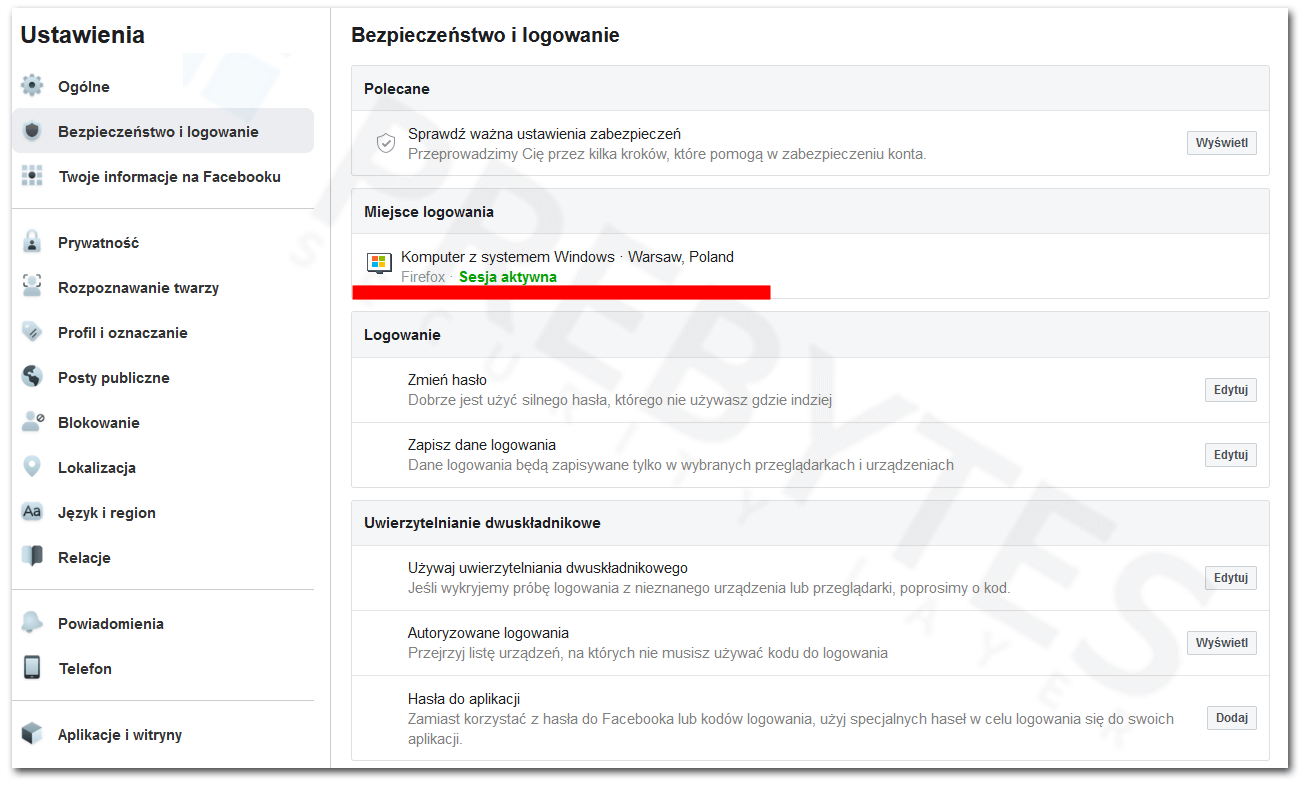The width and height of the screenshot is (1306, 785).
Task: Select the Telefon phone icon
Action: (31, 668)
